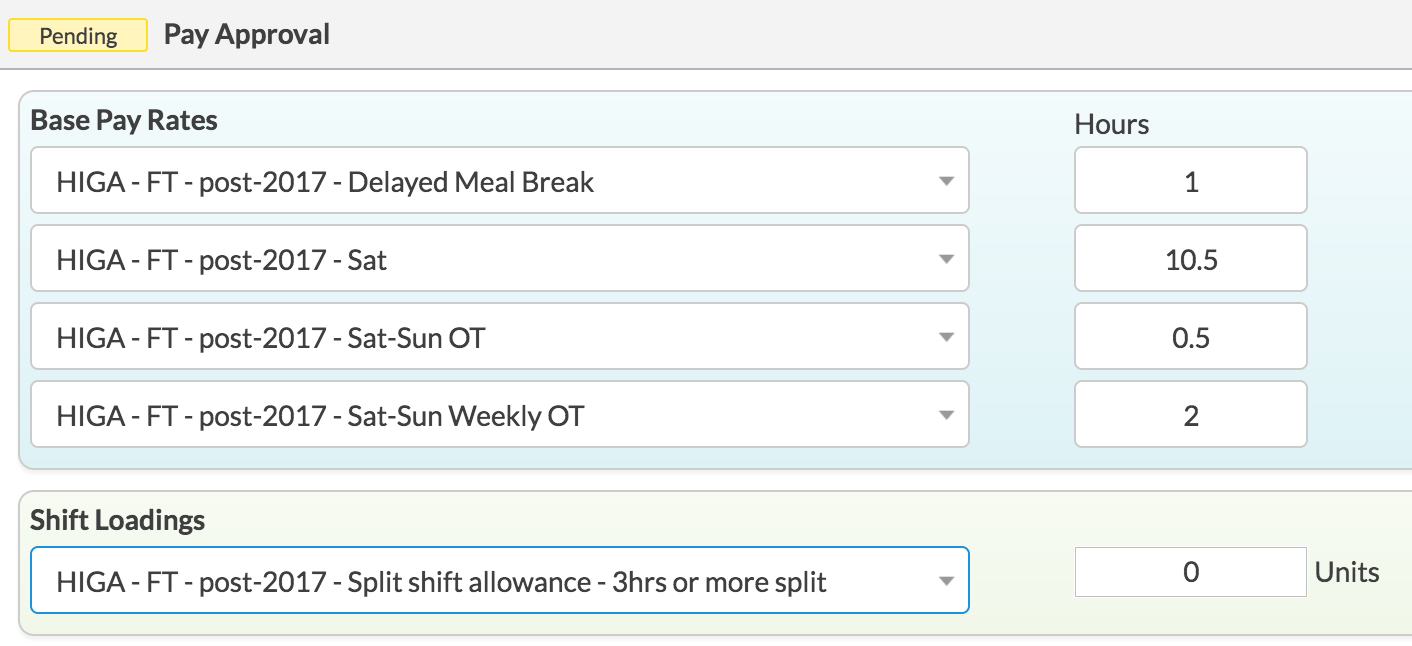The width and height of the screenshot is (1412, 646).
Task: Click the arrow icon for Sat-Sun Weekly OT
Action: pos(946,416)
